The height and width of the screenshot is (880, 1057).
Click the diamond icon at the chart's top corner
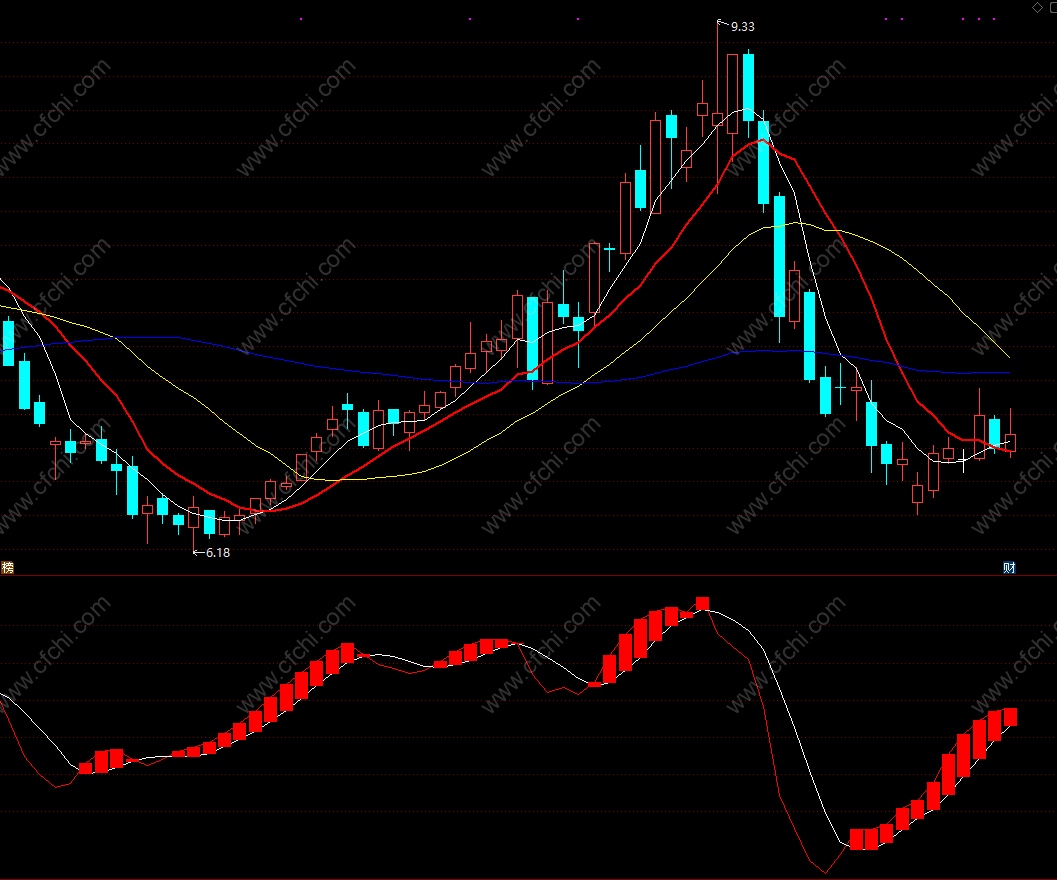coord(1037,7)
